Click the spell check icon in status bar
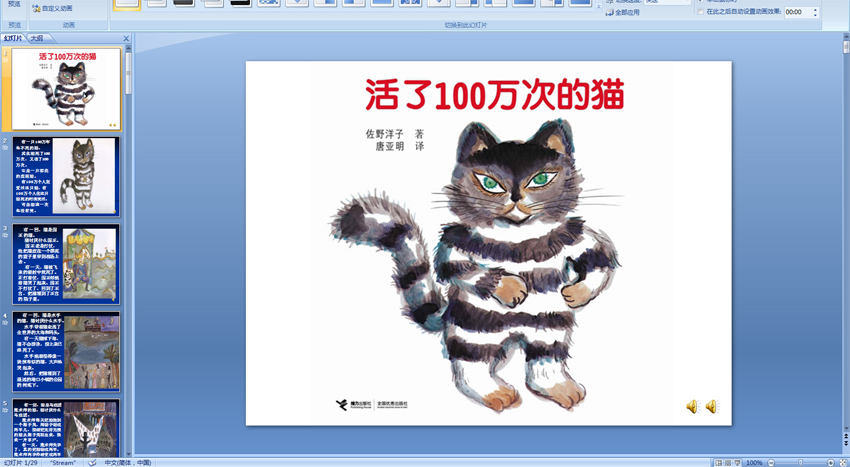The width and height of the screenshot is (850, 467). [92, 463]
